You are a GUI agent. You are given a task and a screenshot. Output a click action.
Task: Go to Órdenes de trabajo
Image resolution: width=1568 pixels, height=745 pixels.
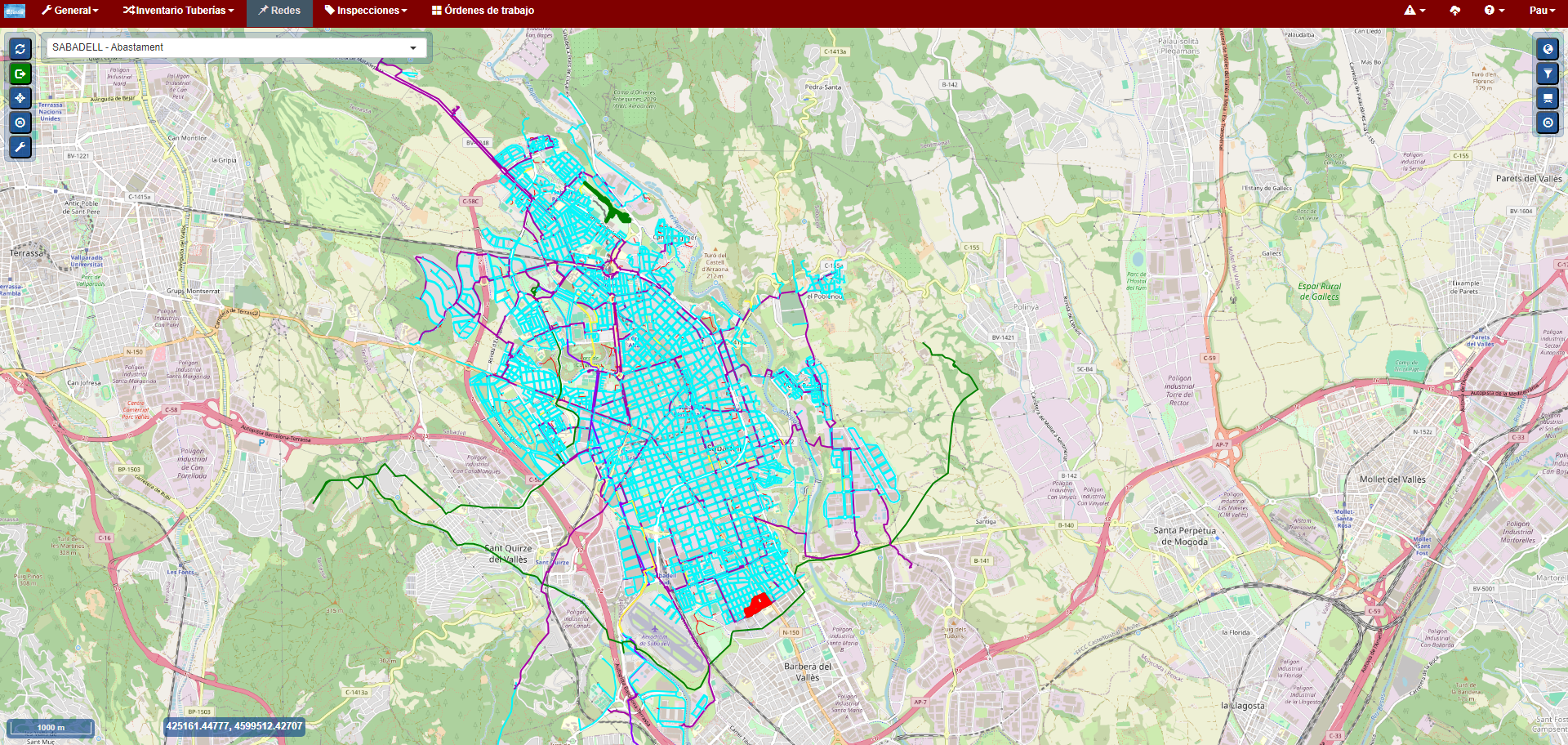click(483, 11)
